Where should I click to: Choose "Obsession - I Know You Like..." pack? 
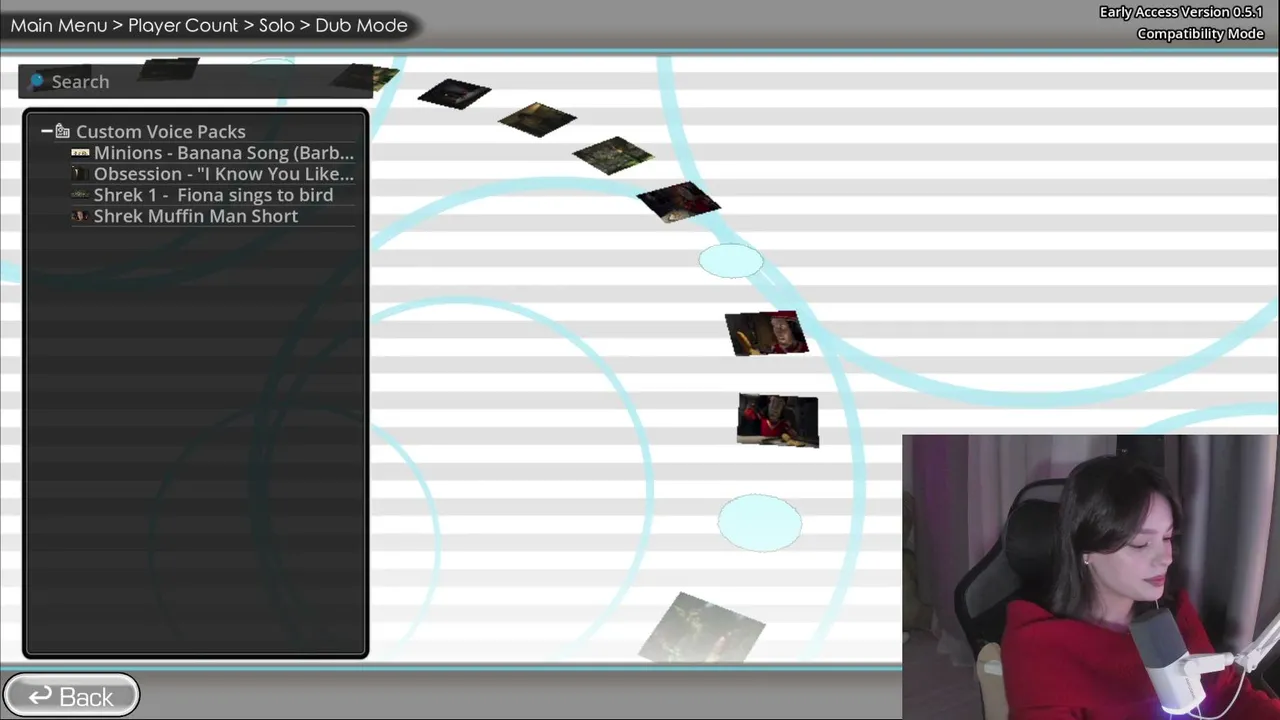point(224,174)
